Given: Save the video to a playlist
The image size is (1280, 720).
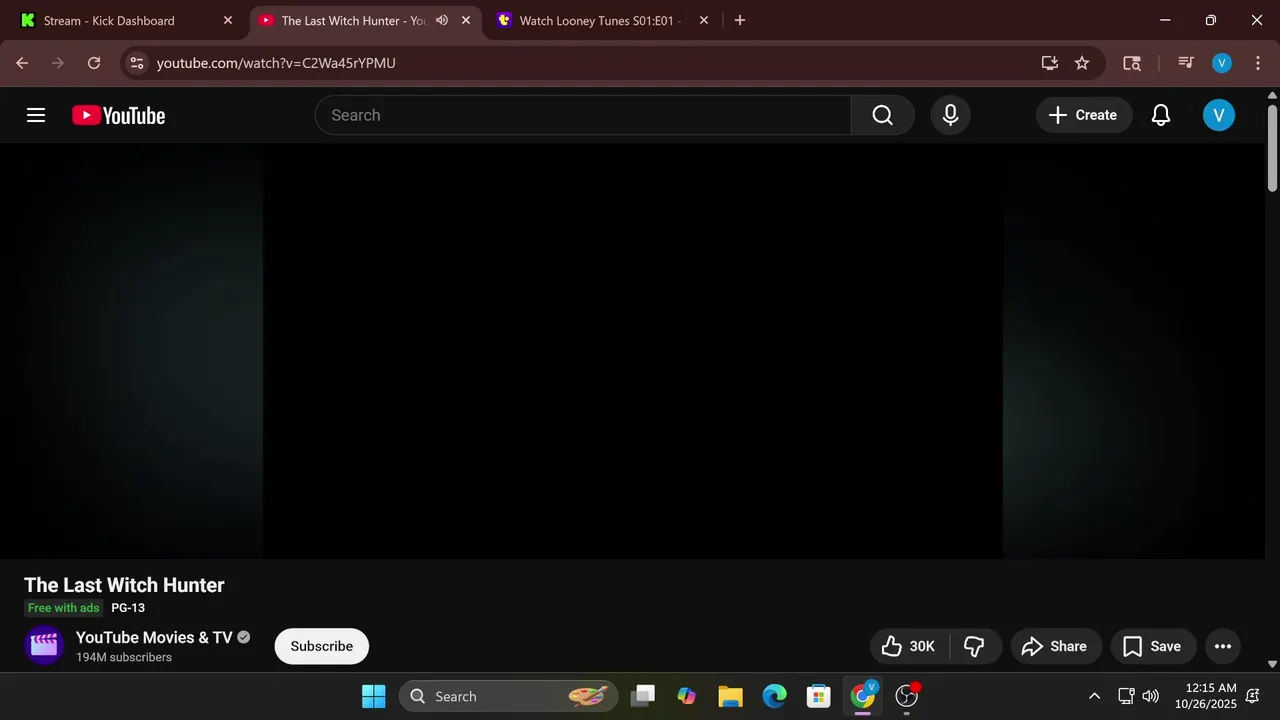Looking at the screenshot, I should [x=1152, y=646].
